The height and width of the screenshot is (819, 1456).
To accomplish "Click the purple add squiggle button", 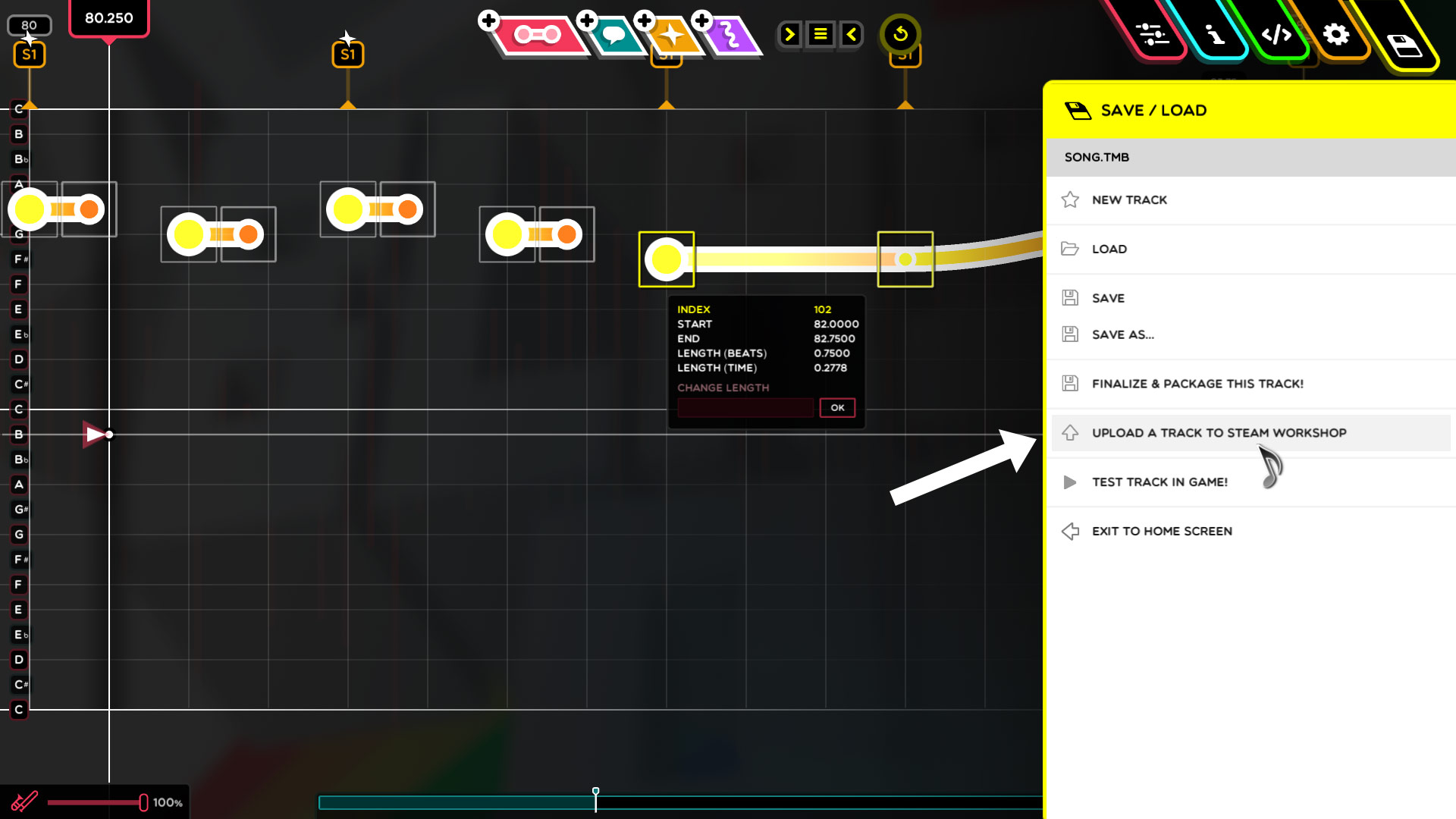I will 729,35.
